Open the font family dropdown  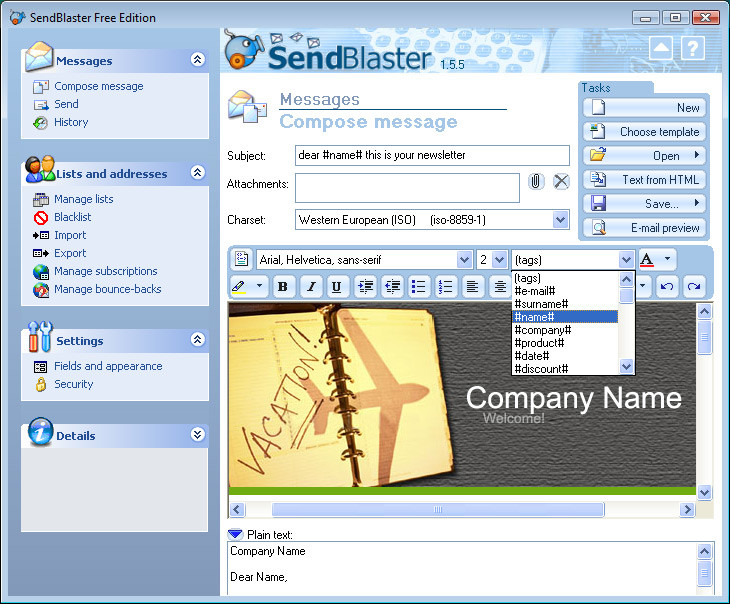[x=464, y=259]
